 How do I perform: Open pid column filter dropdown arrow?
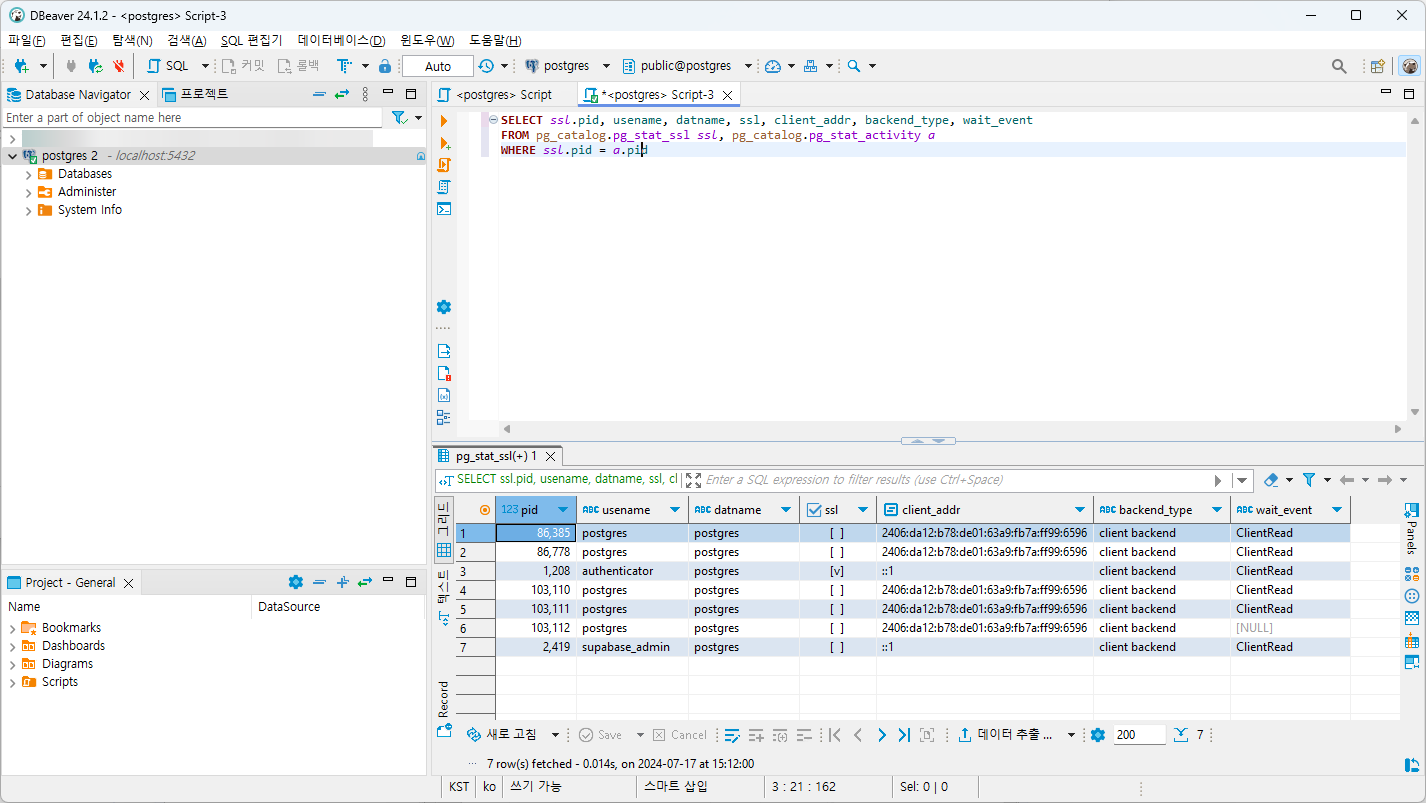(565, 510)
